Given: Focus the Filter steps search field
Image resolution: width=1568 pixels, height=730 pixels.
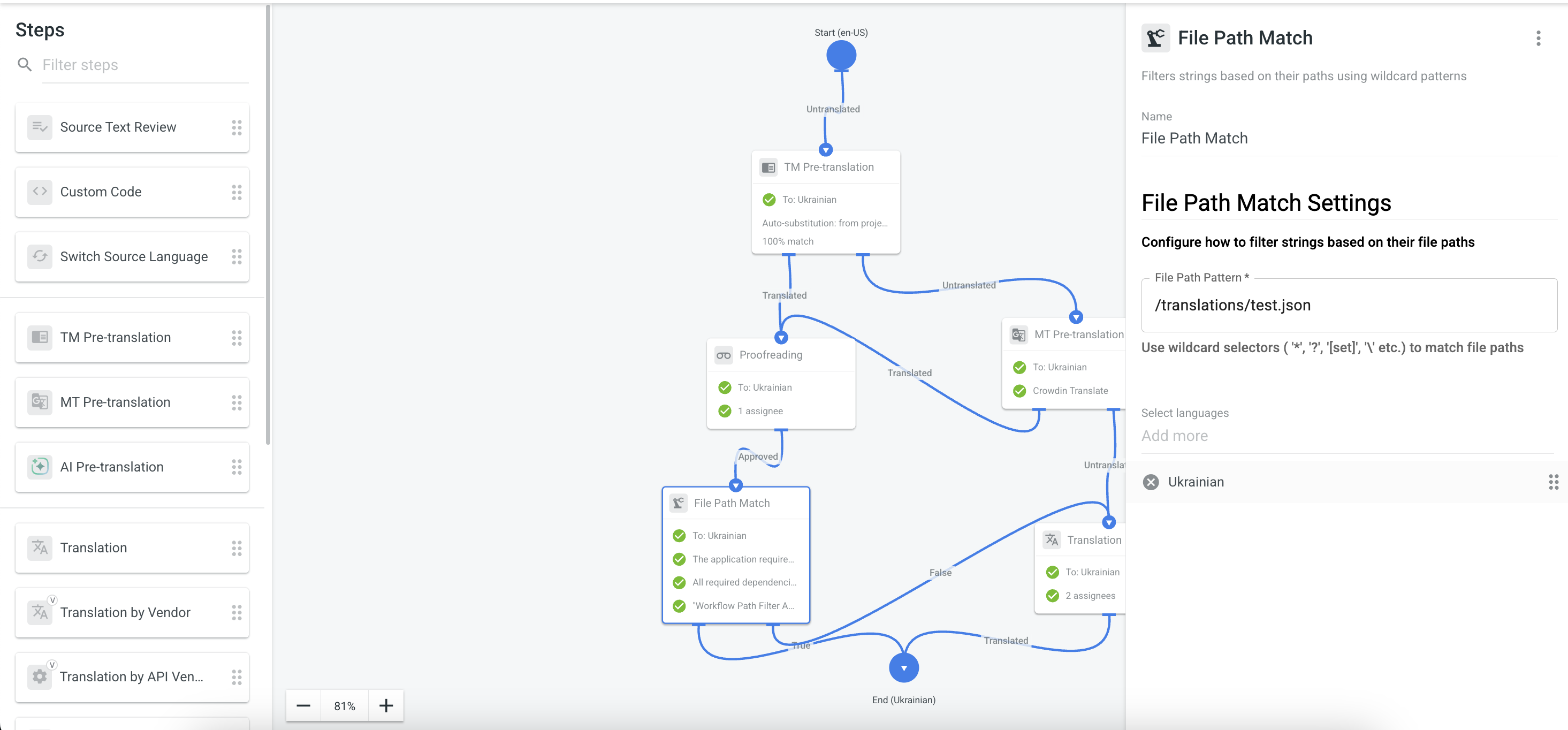Looking at the screenshot, I should point(145,65).
